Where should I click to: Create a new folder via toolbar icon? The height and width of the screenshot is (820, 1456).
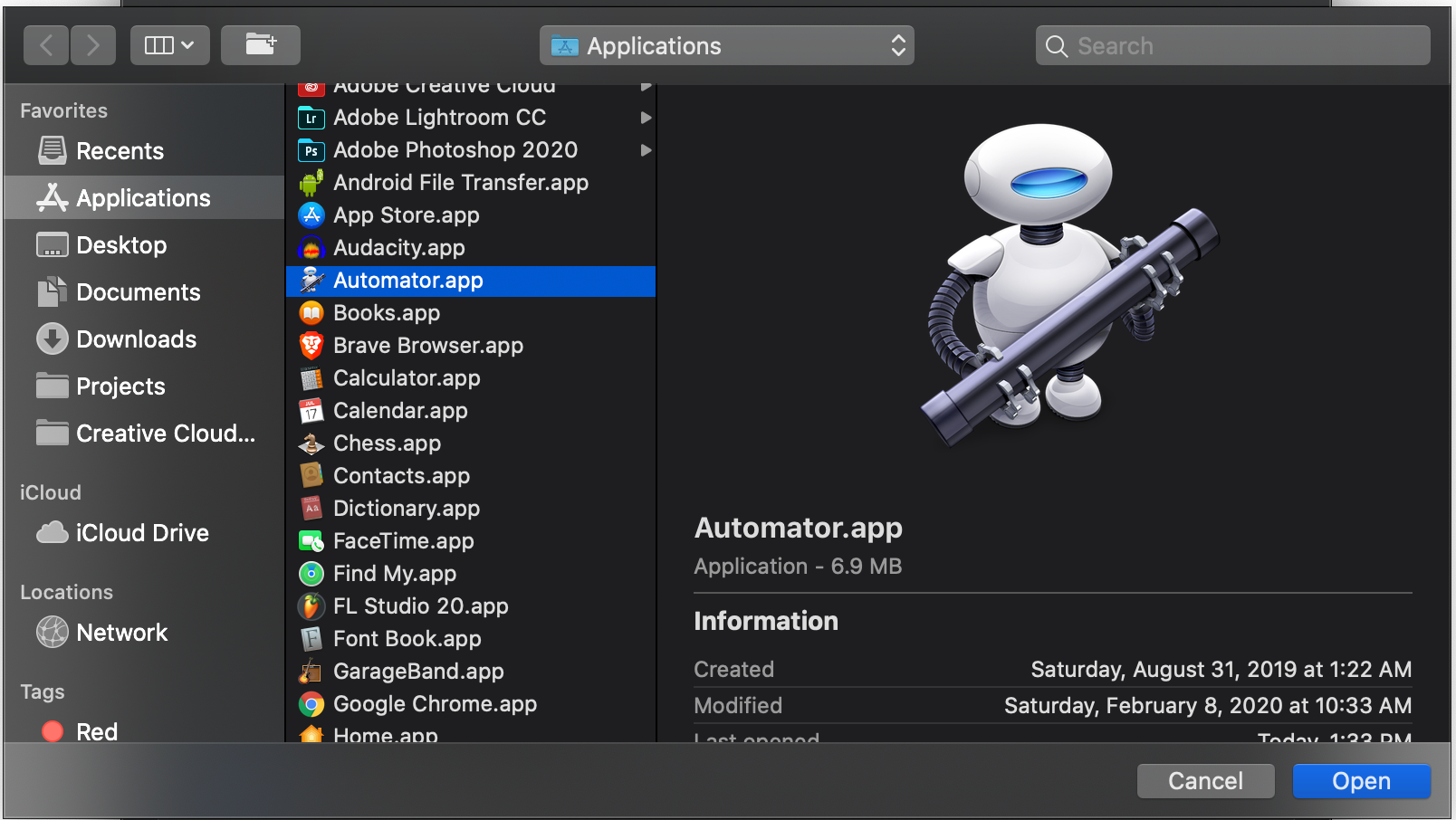point(261,45)
